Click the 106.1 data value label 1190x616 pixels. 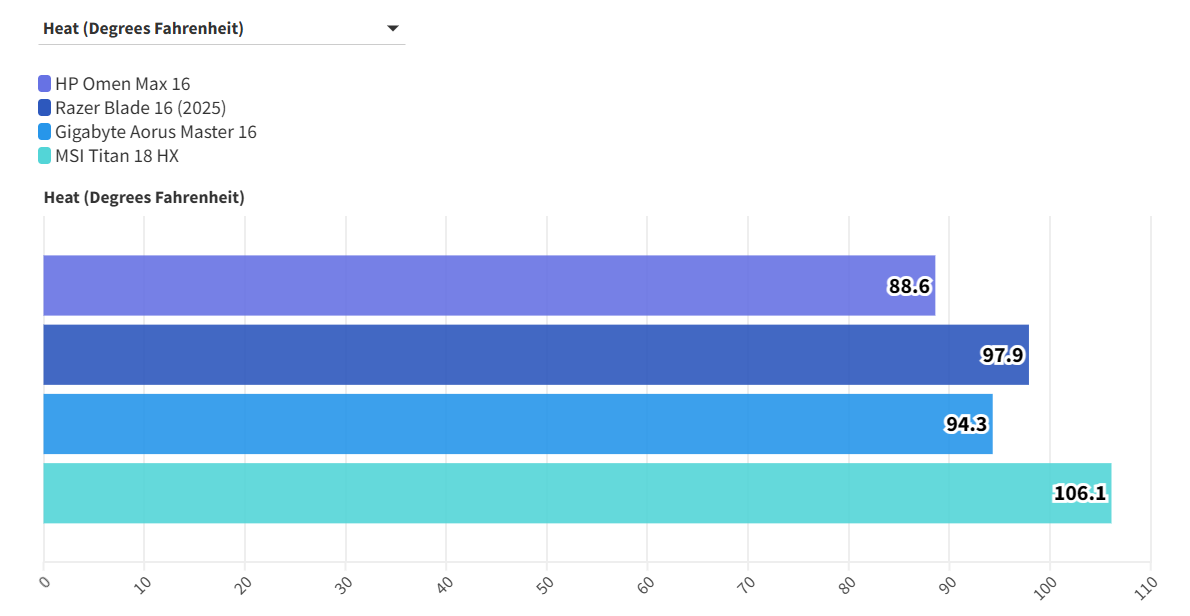(x=1080, y=493)
